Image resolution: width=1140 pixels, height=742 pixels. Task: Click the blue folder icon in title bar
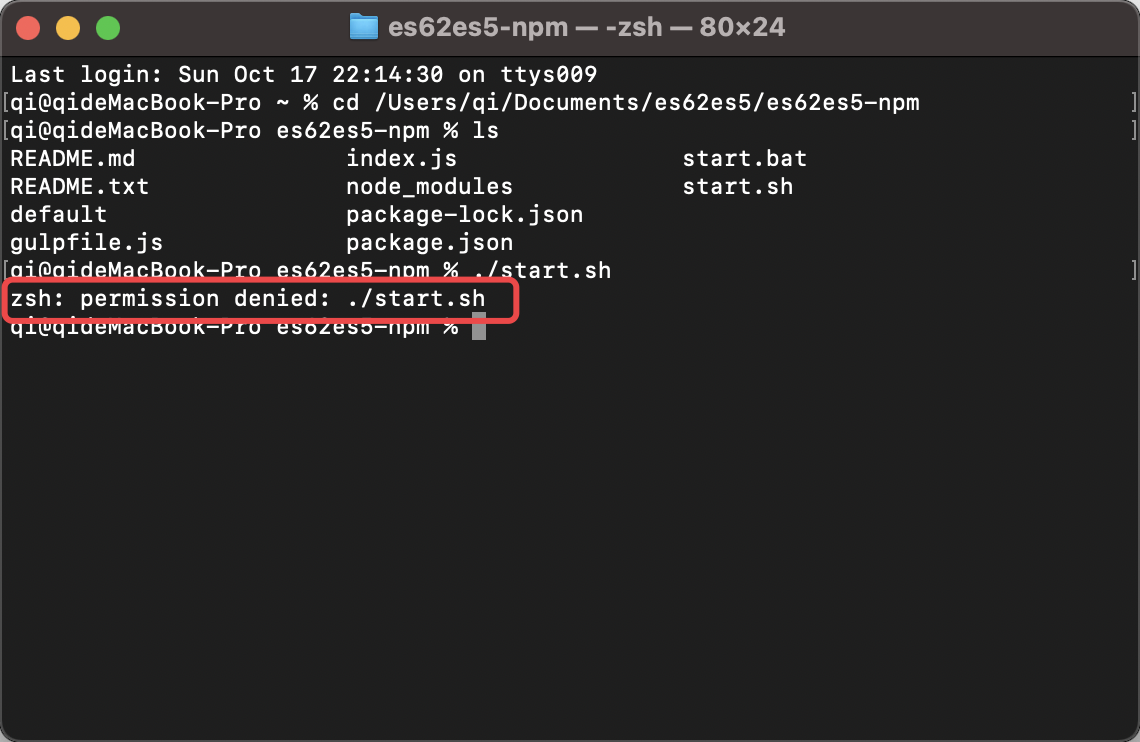363,27
